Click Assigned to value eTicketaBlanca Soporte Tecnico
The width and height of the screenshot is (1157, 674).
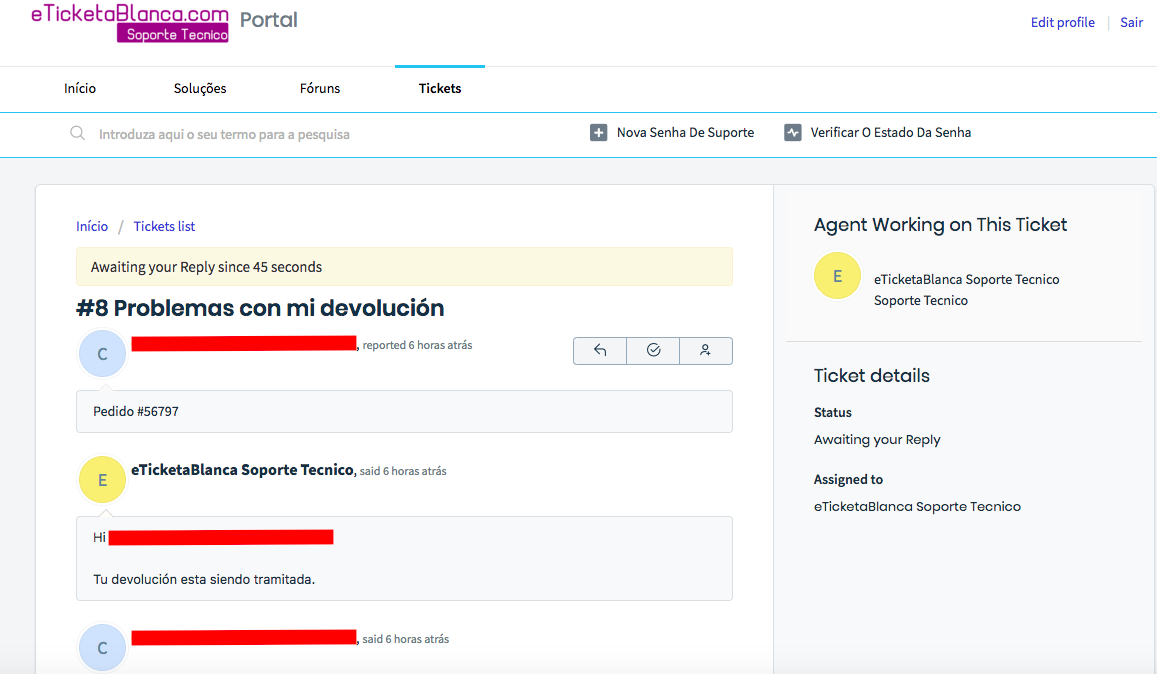(x=917, y=506)
